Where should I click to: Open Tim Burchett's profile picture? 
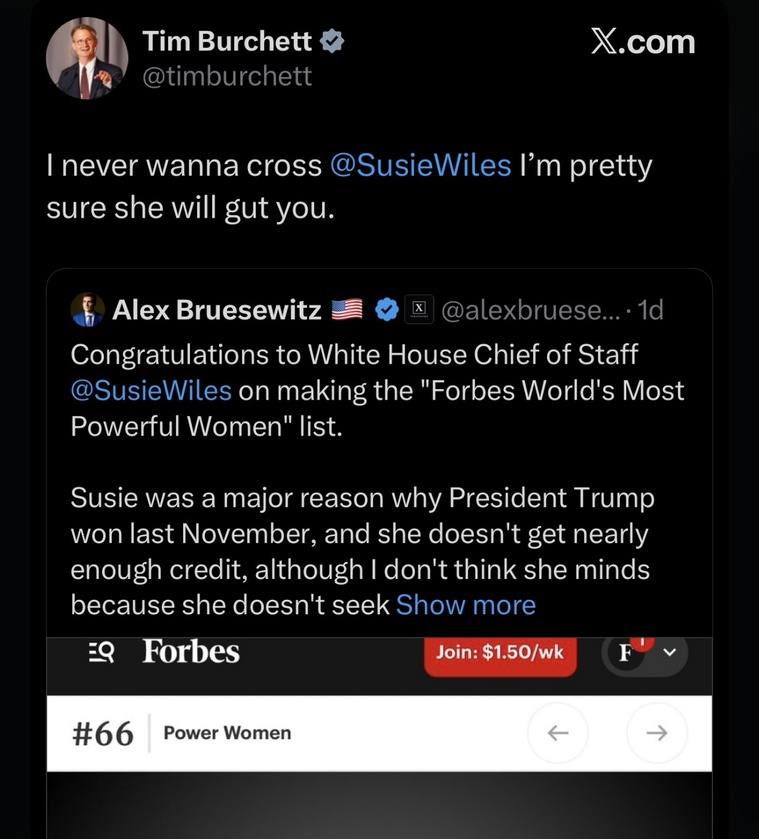click(87, 58)
